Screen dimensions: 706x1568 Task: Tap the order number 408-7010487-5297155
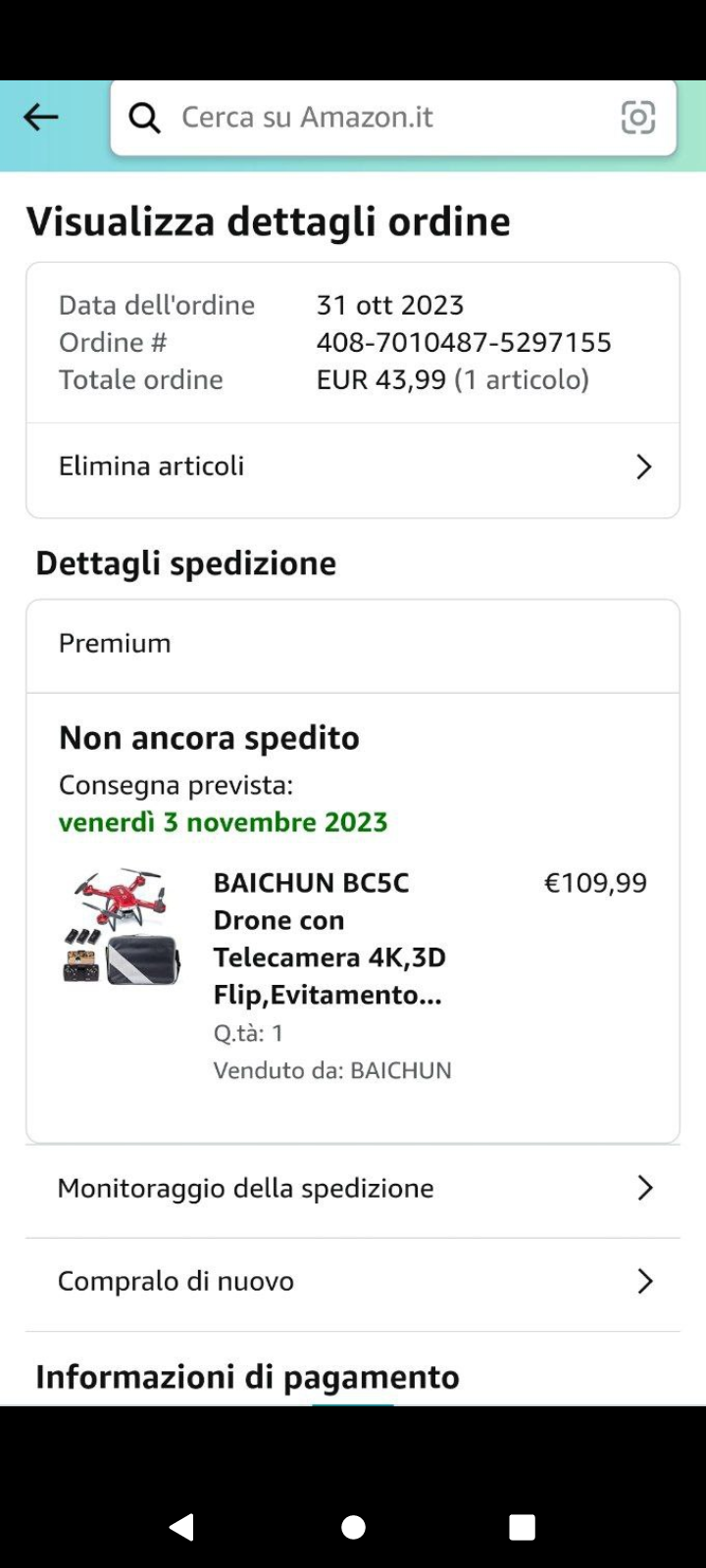coord(464,342)
